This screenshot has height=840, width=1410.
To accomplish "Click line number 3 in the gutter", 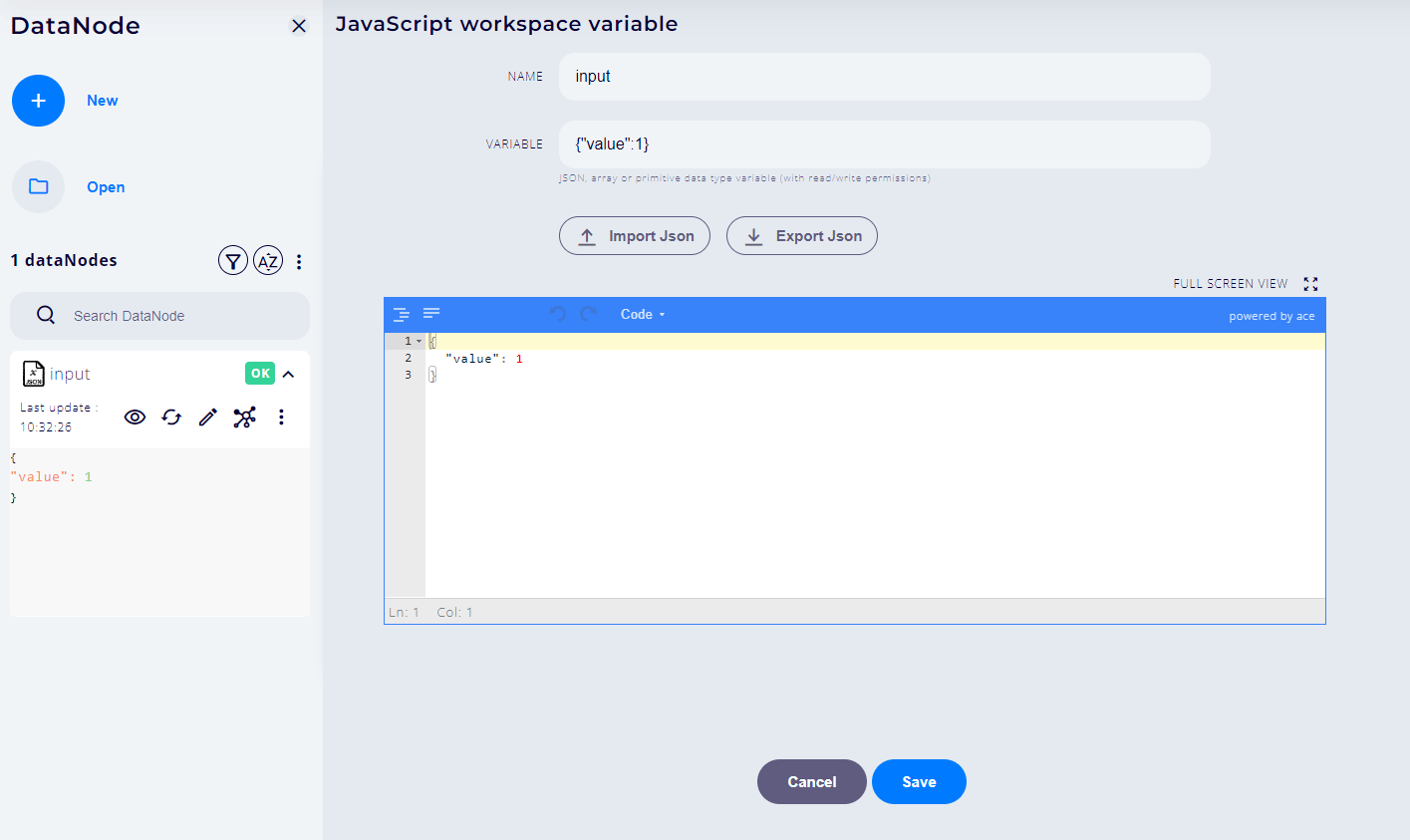I will click(x=408, y=375).
